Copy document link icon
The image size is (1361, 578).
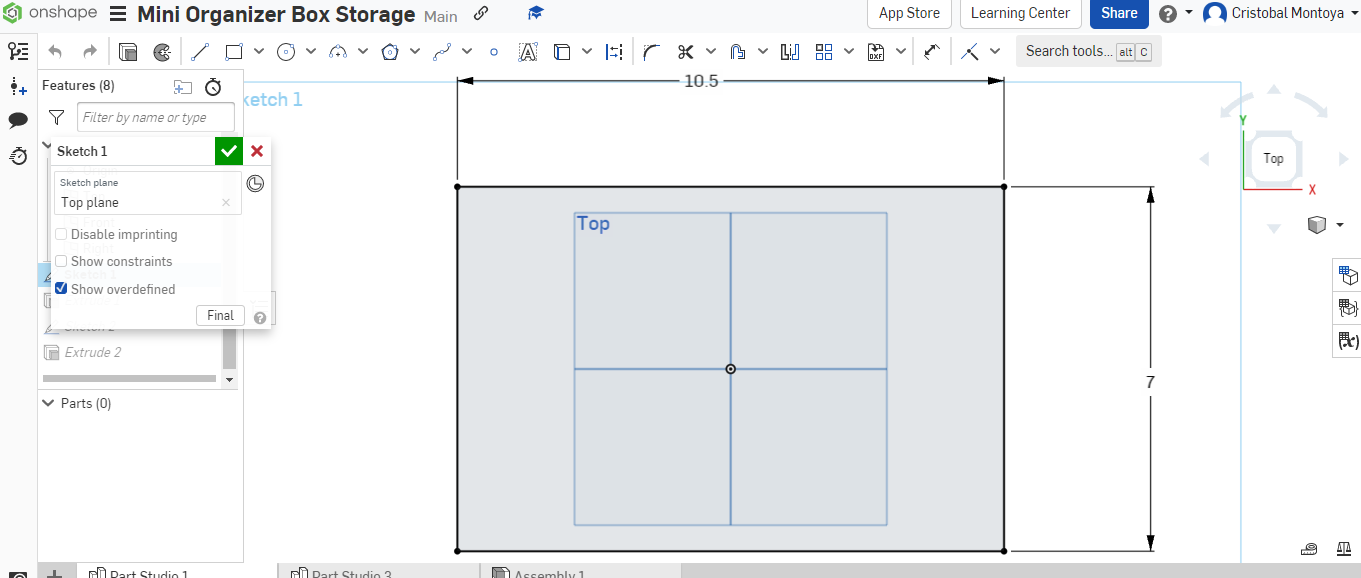click(x=481, y=13)
